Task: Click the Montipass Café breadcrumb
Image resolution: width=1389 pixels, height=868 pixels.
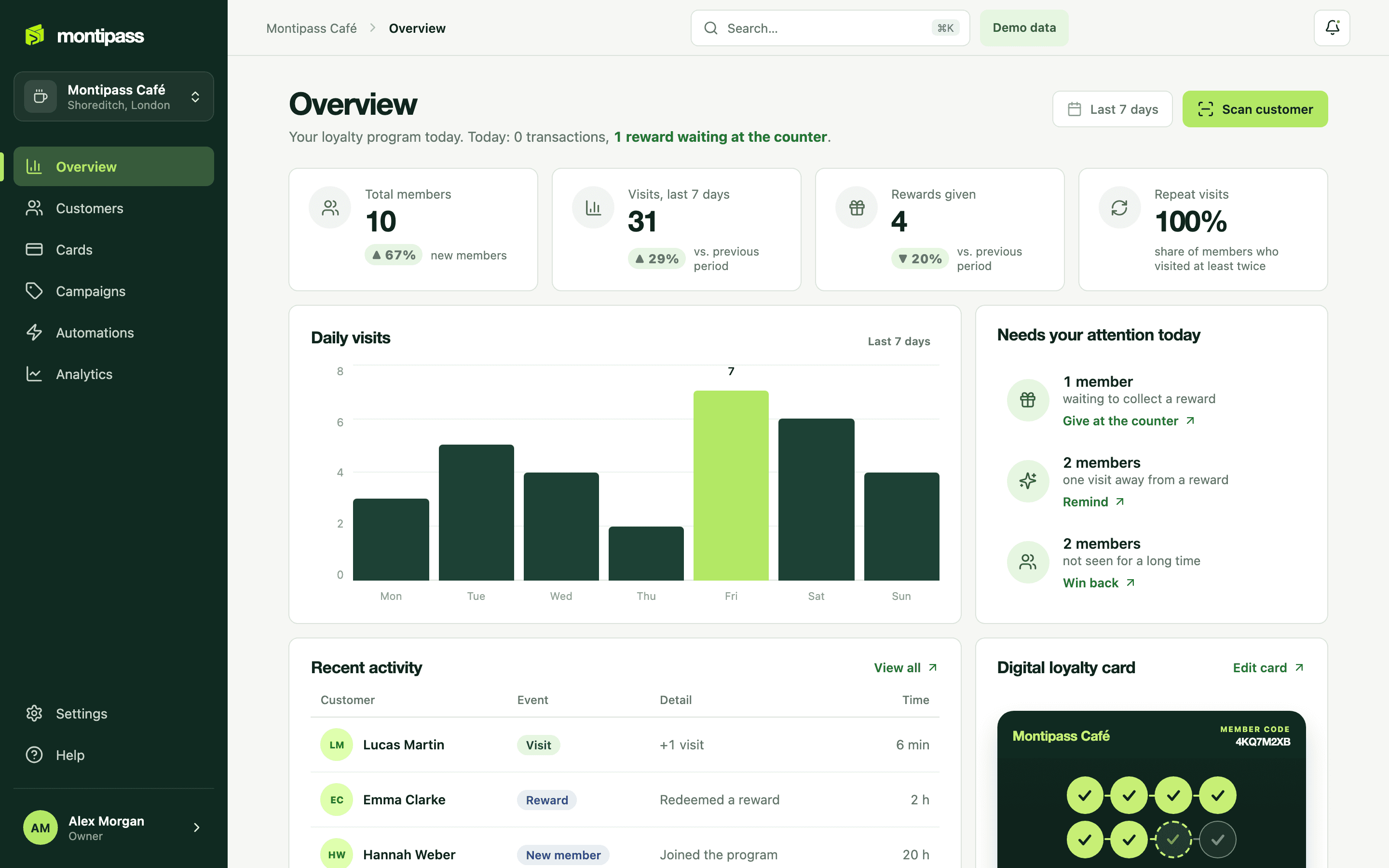Action: coord(311,28)
